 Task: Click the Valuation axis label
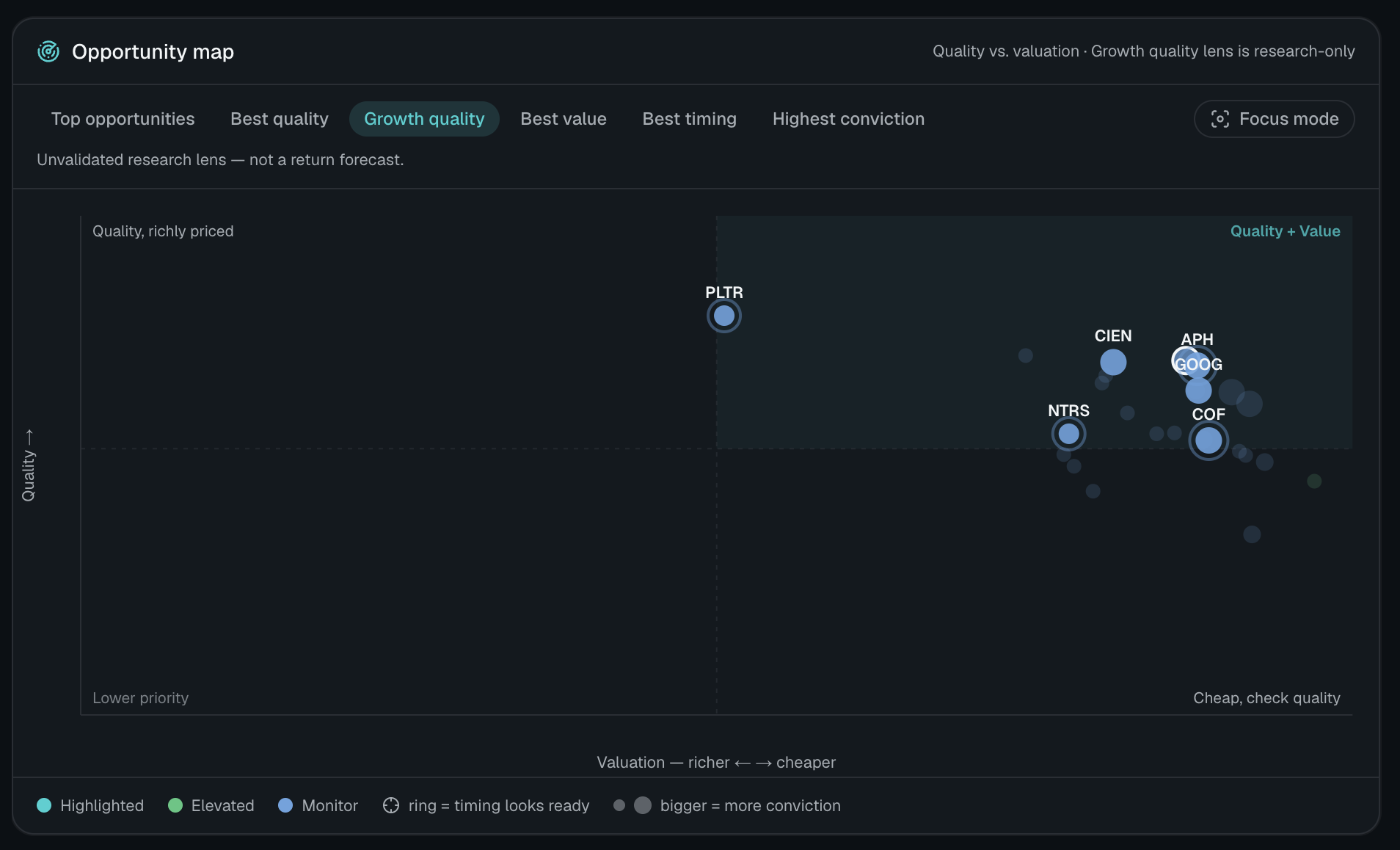coord(716,763)
